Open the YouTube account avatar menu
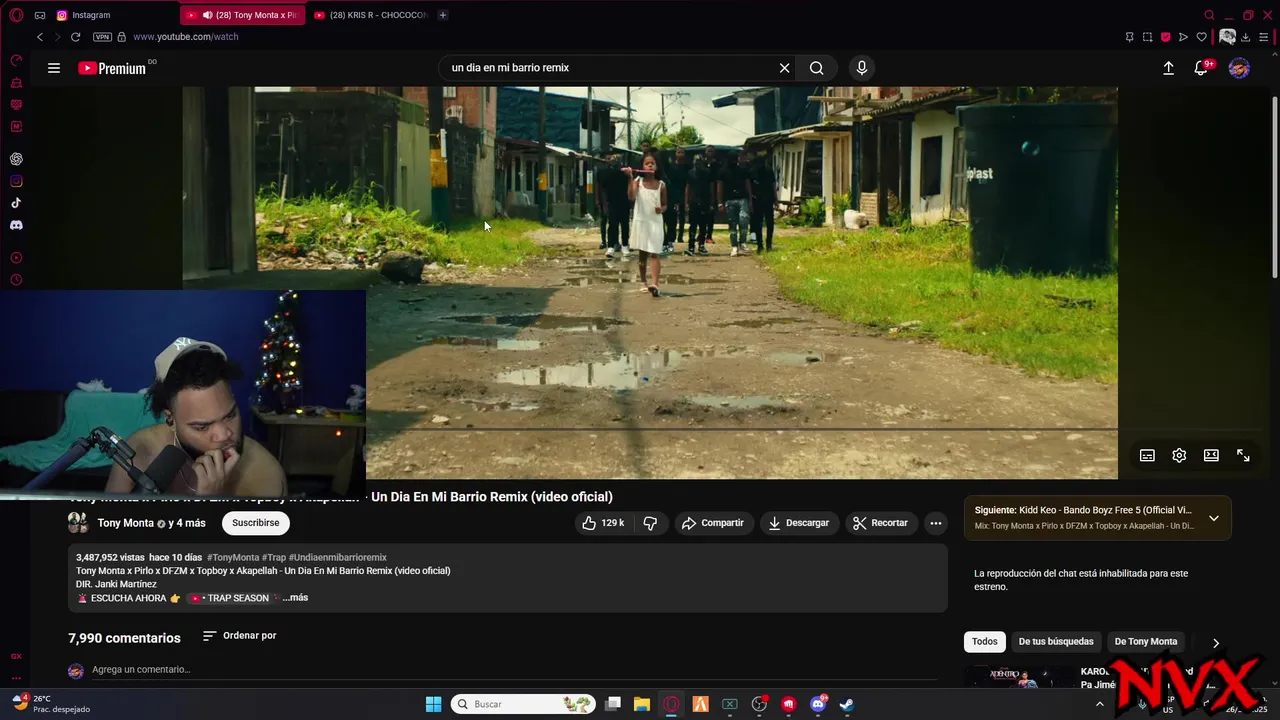This screenshot has width=1280, height=720. point(1239,68)
